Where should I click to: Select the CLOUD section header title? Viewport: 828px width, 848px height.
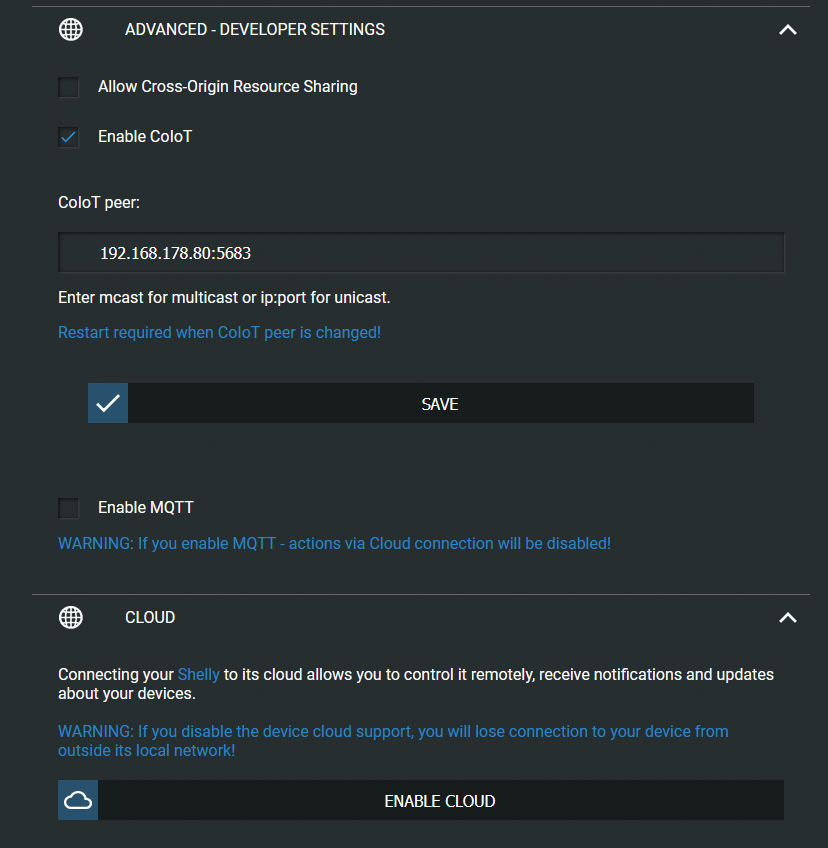pos(150,618)
